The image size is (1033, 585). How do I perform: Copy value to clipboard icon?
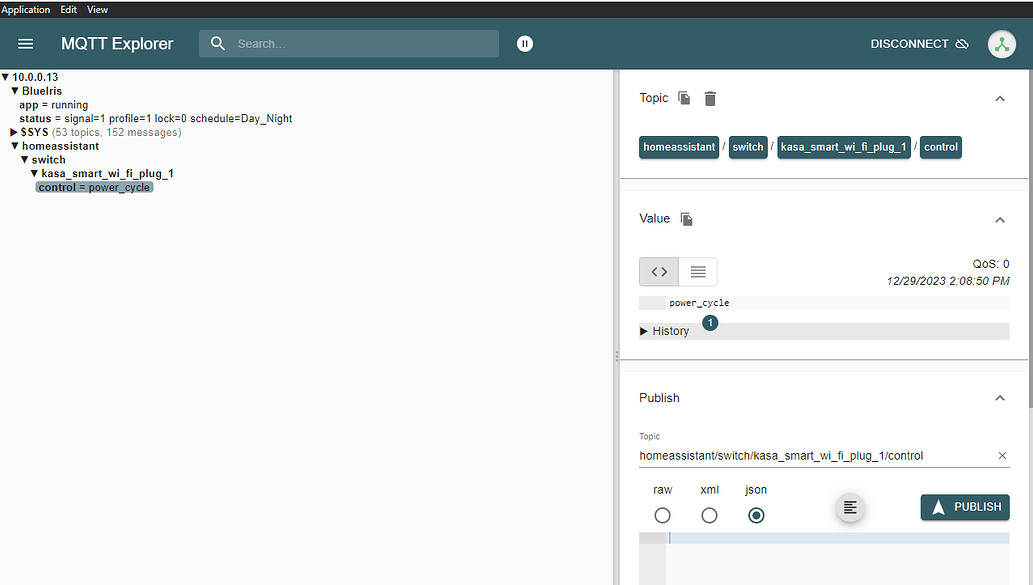click(x=686, y=219)
